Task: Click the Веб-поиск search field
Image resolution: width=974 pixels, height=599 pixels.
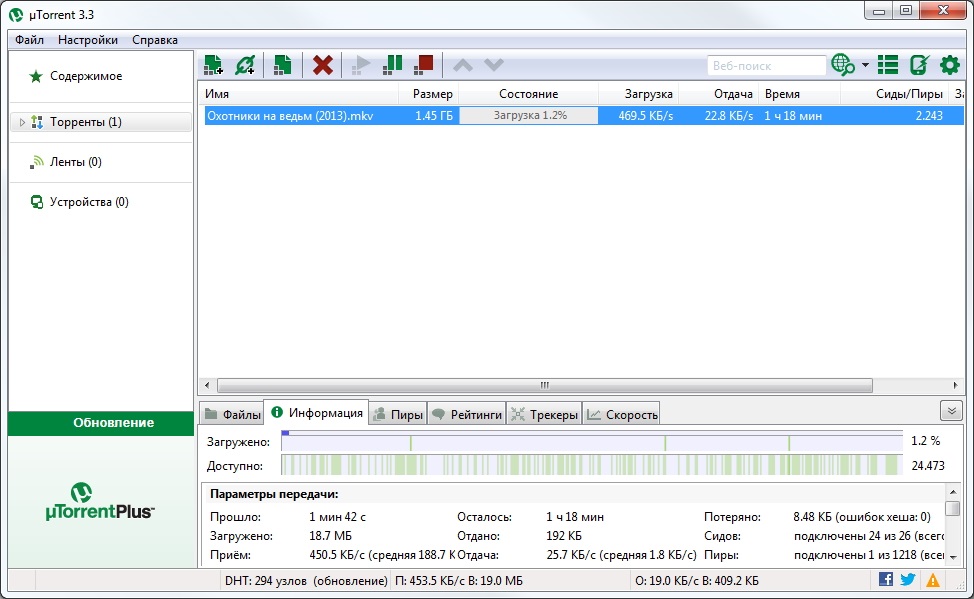Action: 766,66
